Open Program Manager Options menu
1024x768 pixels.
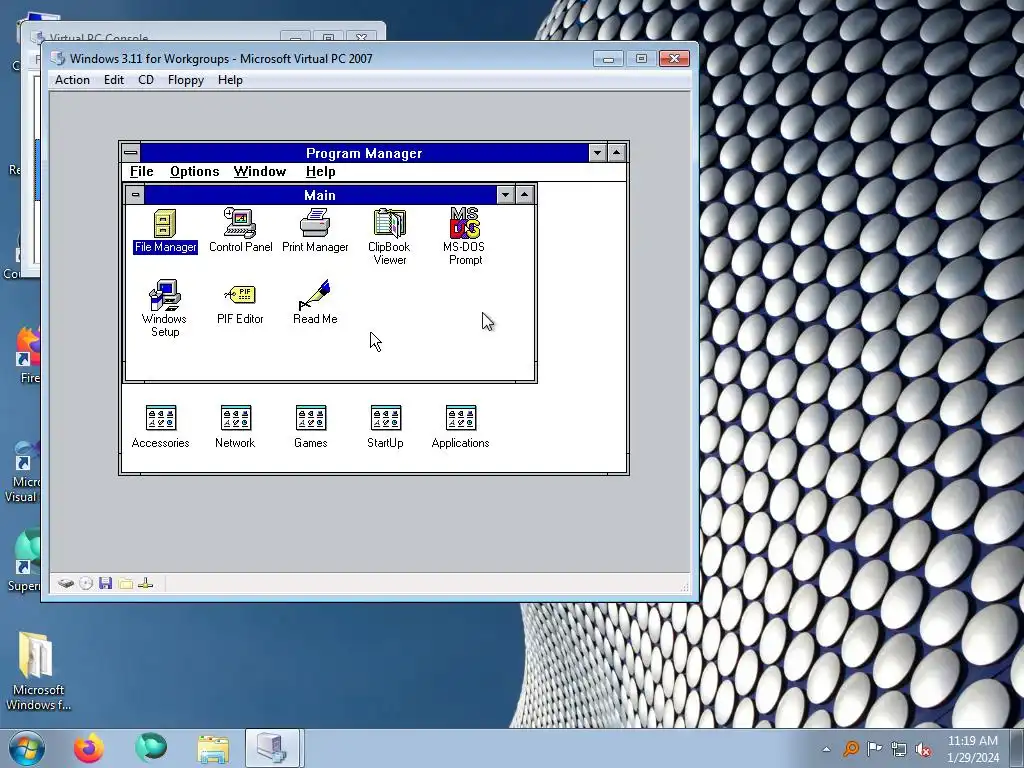coord(195,172)
